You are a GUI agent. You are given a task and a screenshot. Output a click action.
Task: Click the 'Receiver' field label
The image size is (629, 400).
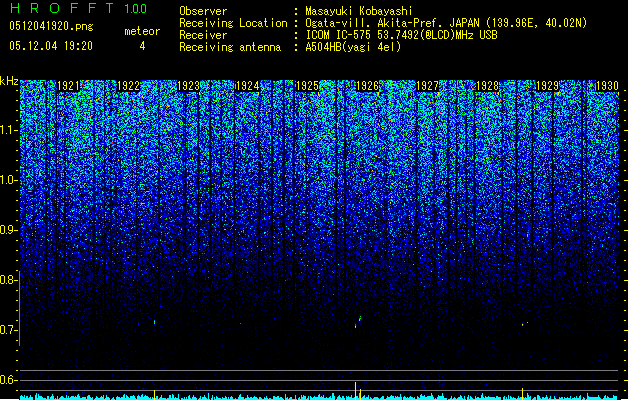pos(203,35)
